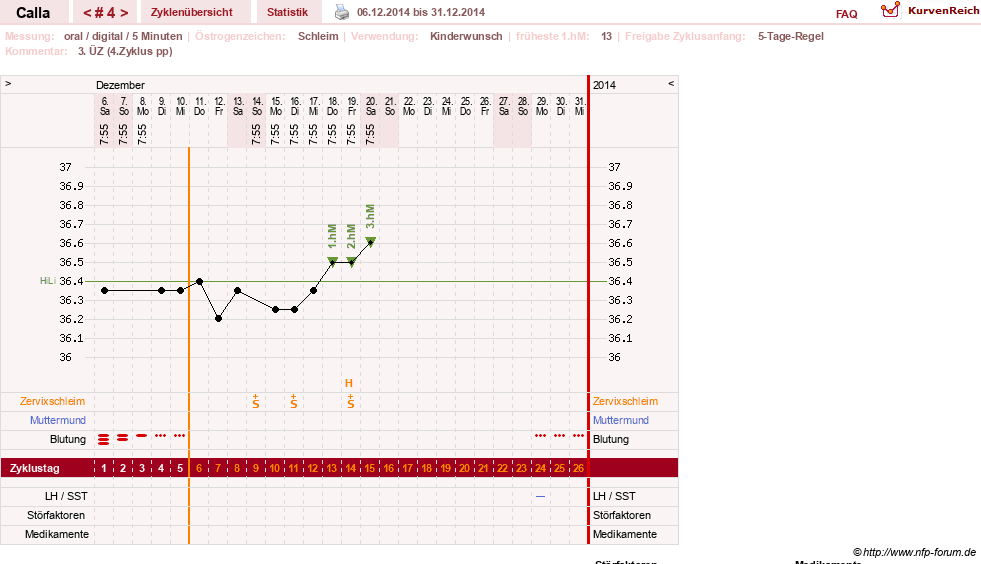The height and width of the screenshot is (564, 981).
Task: Click the Calla user name tab
Action: tap(33, 13)
